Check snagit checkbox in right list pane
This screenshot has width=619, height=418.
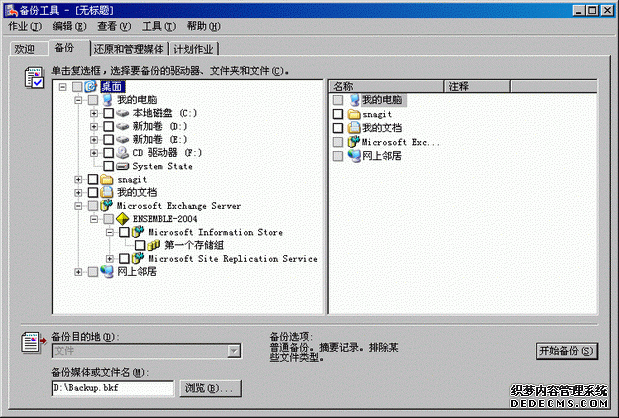pos(338,114)
